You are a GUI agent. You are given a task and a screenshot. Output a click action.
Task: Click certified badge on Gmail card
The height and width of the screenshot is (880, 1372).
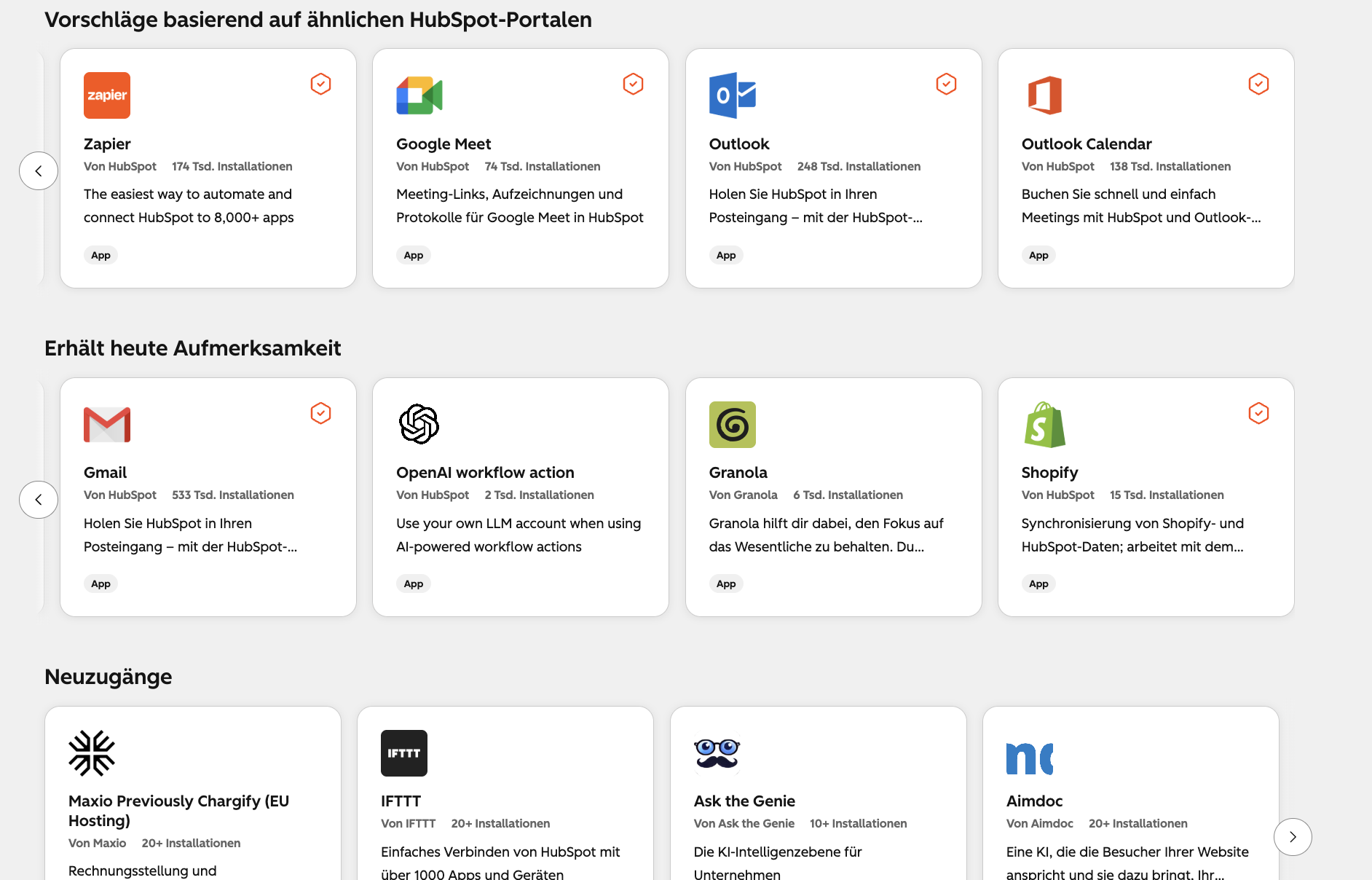click(x=320, y=413)
